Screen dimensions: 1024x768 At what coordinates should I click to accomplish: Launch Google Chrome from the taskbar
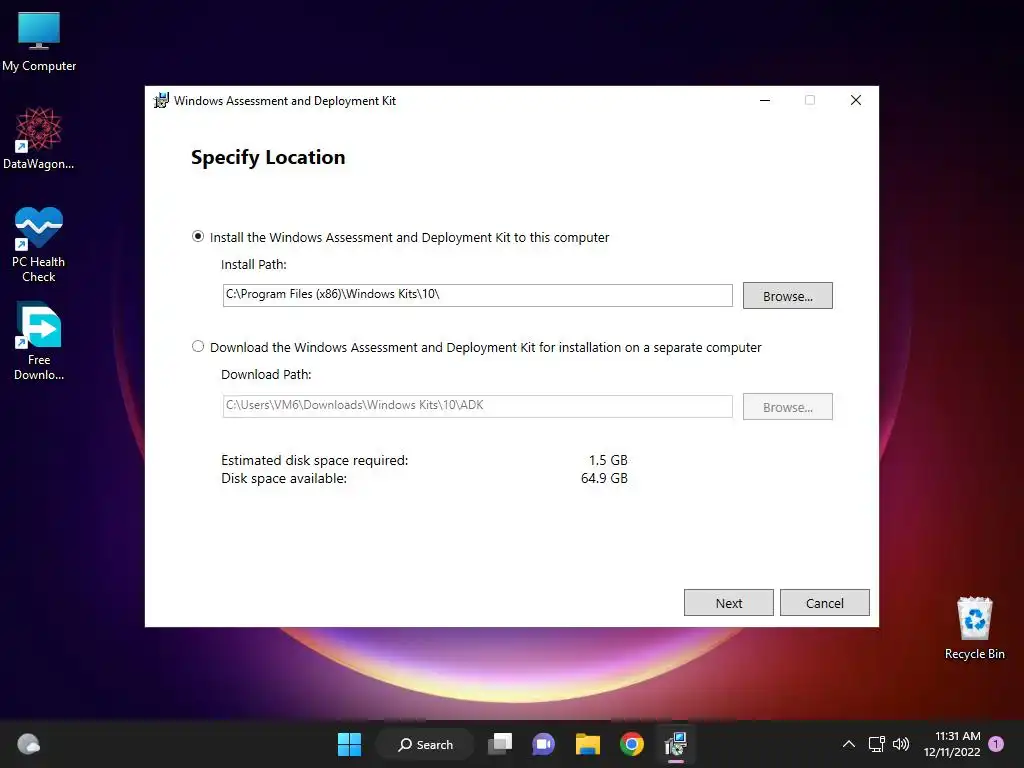tap(632, 744)
